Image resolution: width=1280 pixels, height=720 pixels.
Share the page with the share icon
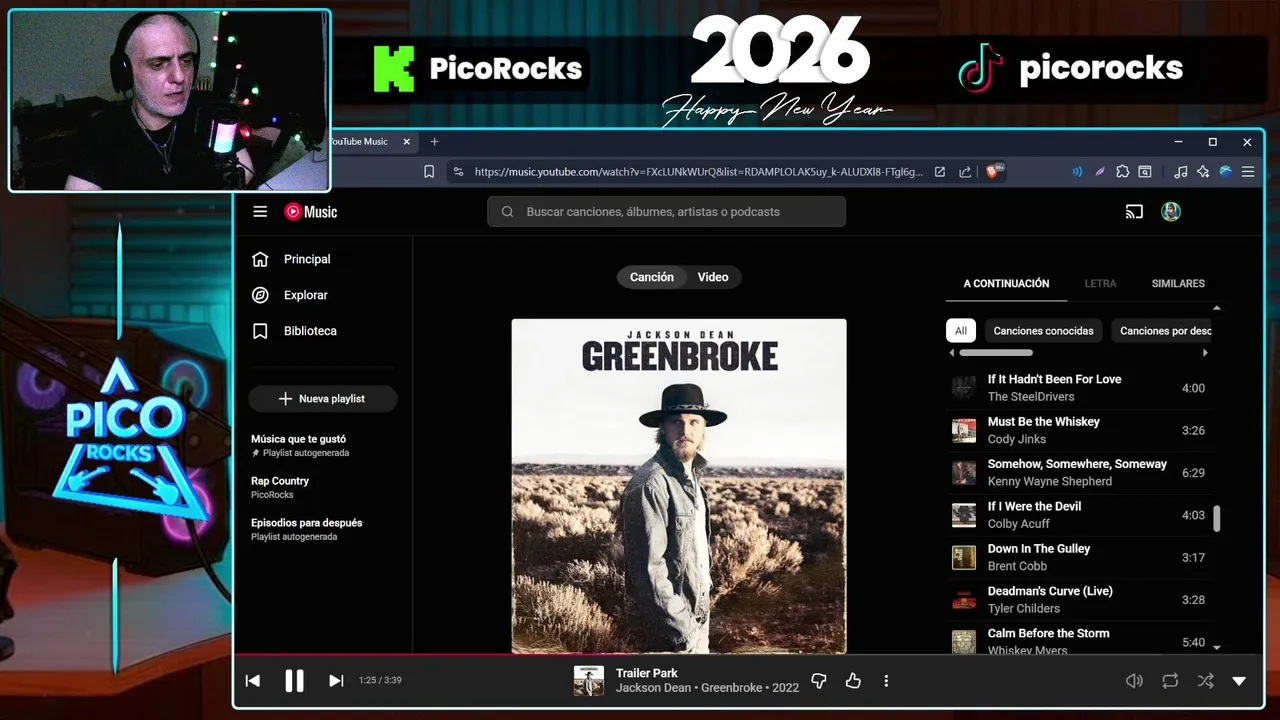[x=965, y=172]
